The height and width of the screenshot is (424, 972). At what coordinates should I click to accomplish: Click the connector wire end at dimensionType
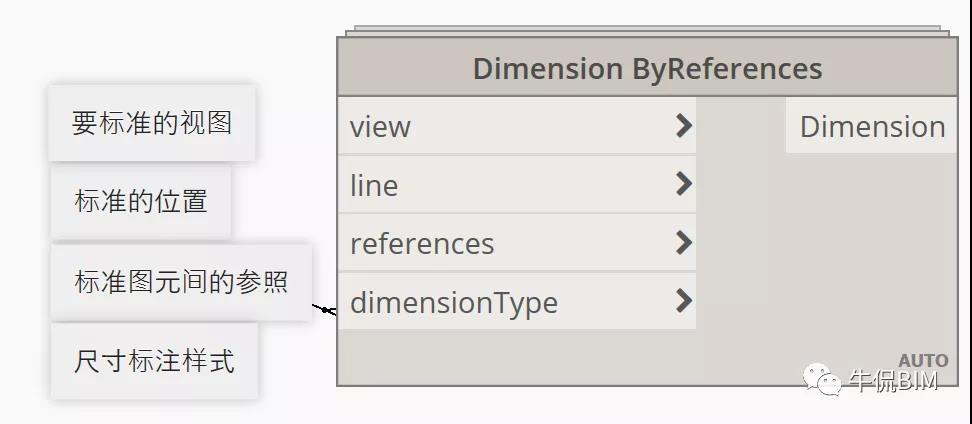point(324,309)
